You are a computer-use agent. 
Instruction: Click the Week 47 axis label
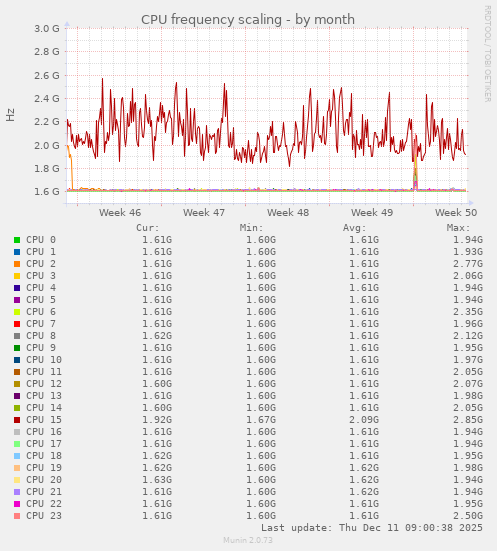pos(204,213)
